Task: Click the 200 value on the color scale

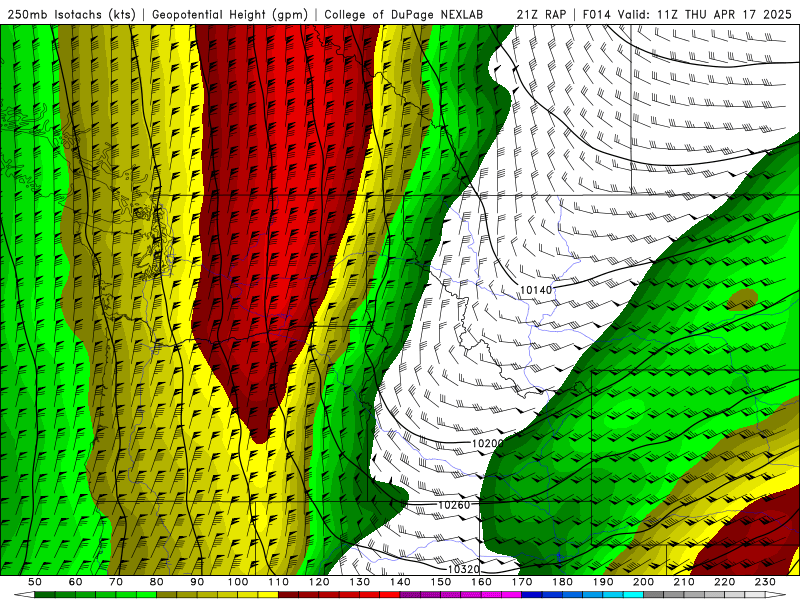Action: 644,582
